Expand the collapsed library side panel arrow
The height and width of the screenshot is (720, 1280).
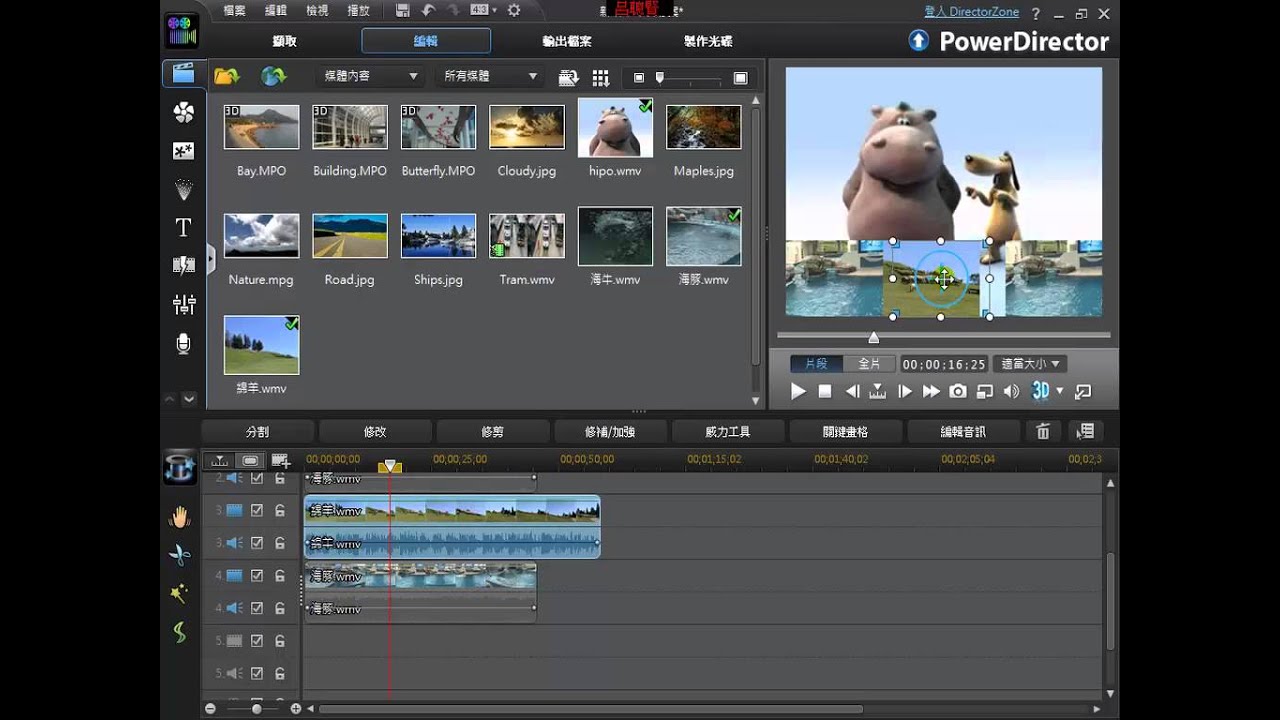[x=211, y=260]
